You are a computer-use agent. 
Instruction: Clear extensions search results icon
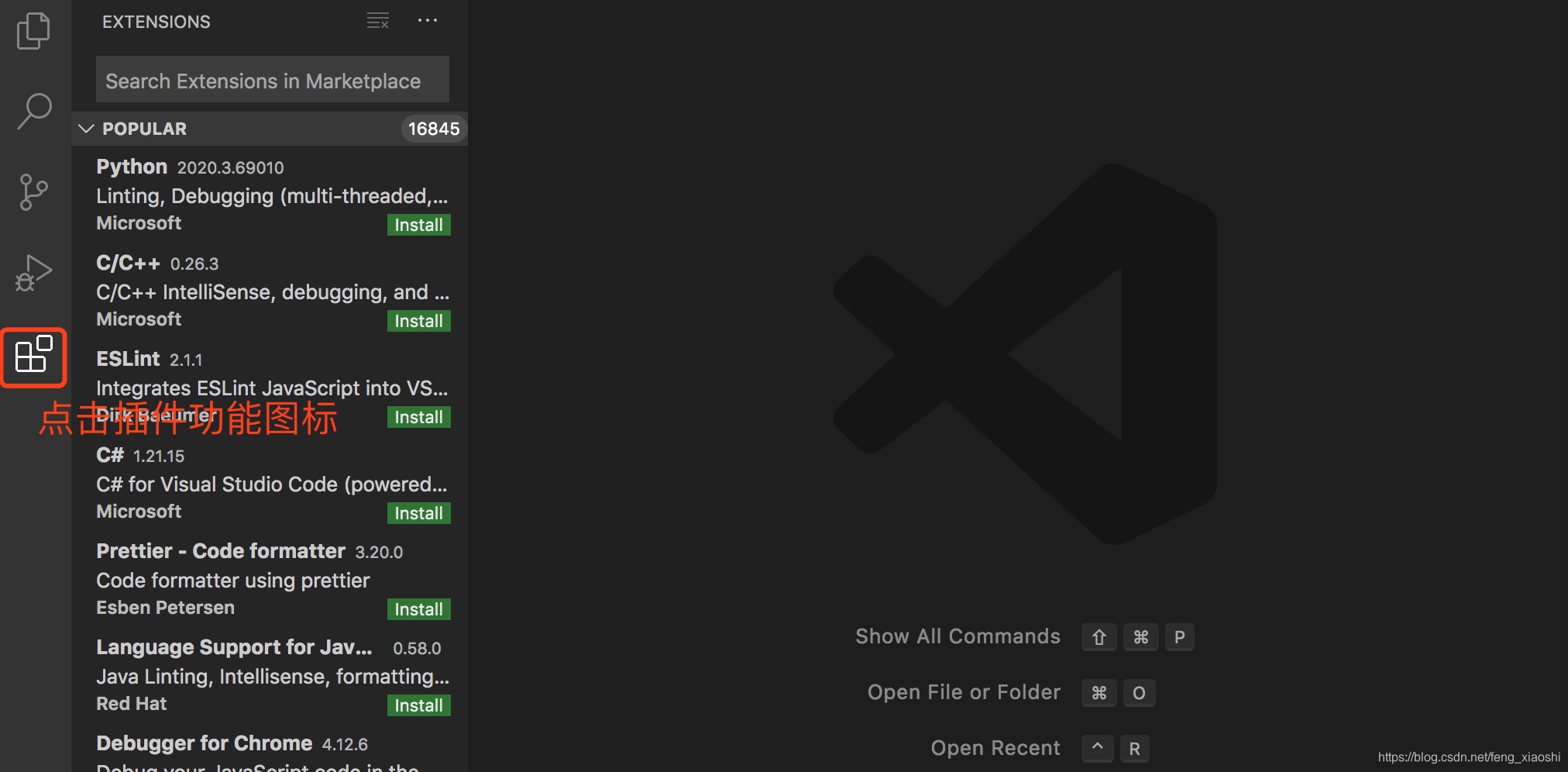coord(378,21)
